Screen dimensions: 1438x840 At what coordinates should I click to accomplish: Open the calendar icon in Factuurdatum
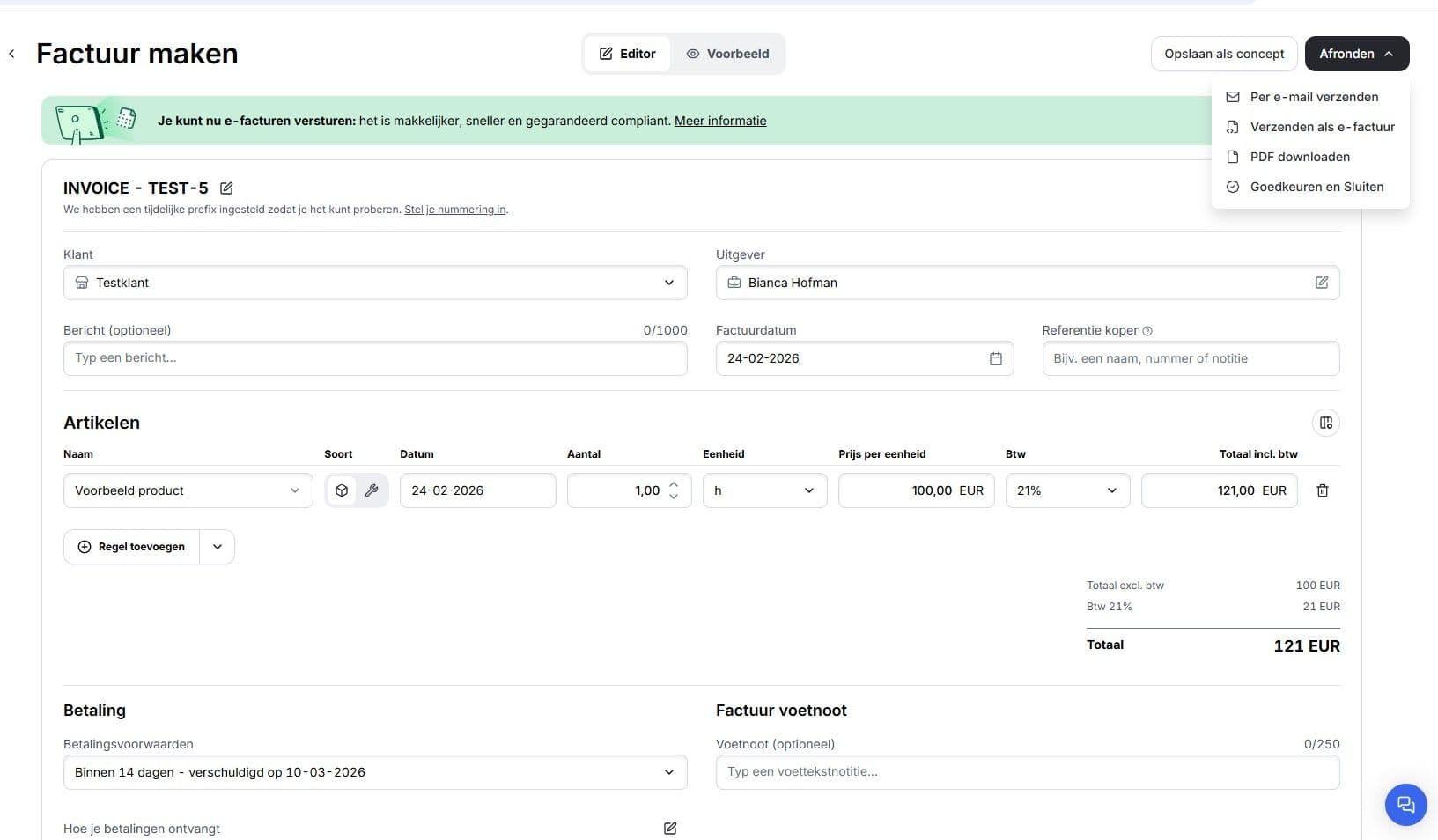(x=995, y=358)
